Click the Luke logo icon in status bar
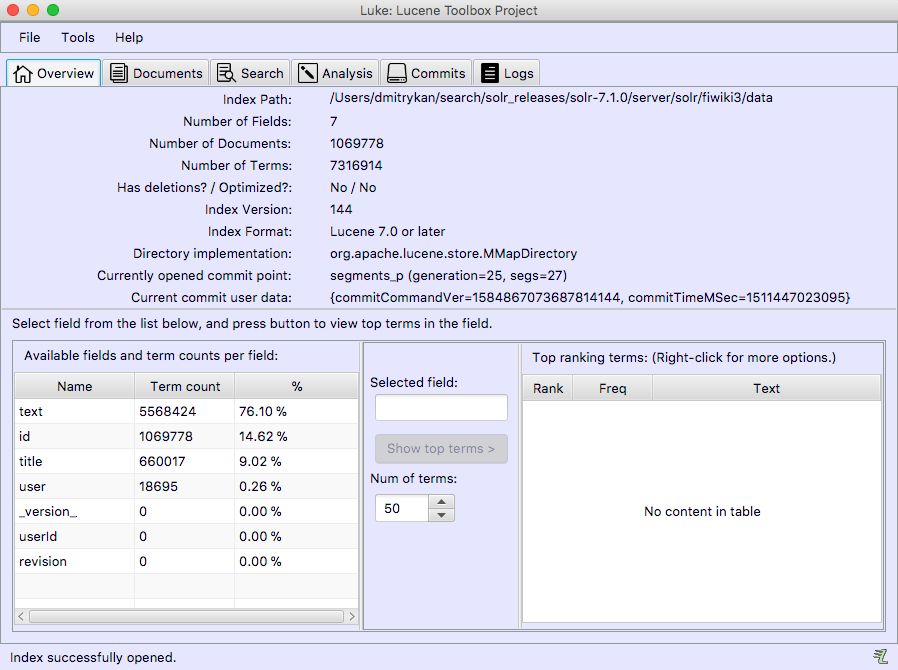This screenshot has height=670, width=898. click(880, 656)
